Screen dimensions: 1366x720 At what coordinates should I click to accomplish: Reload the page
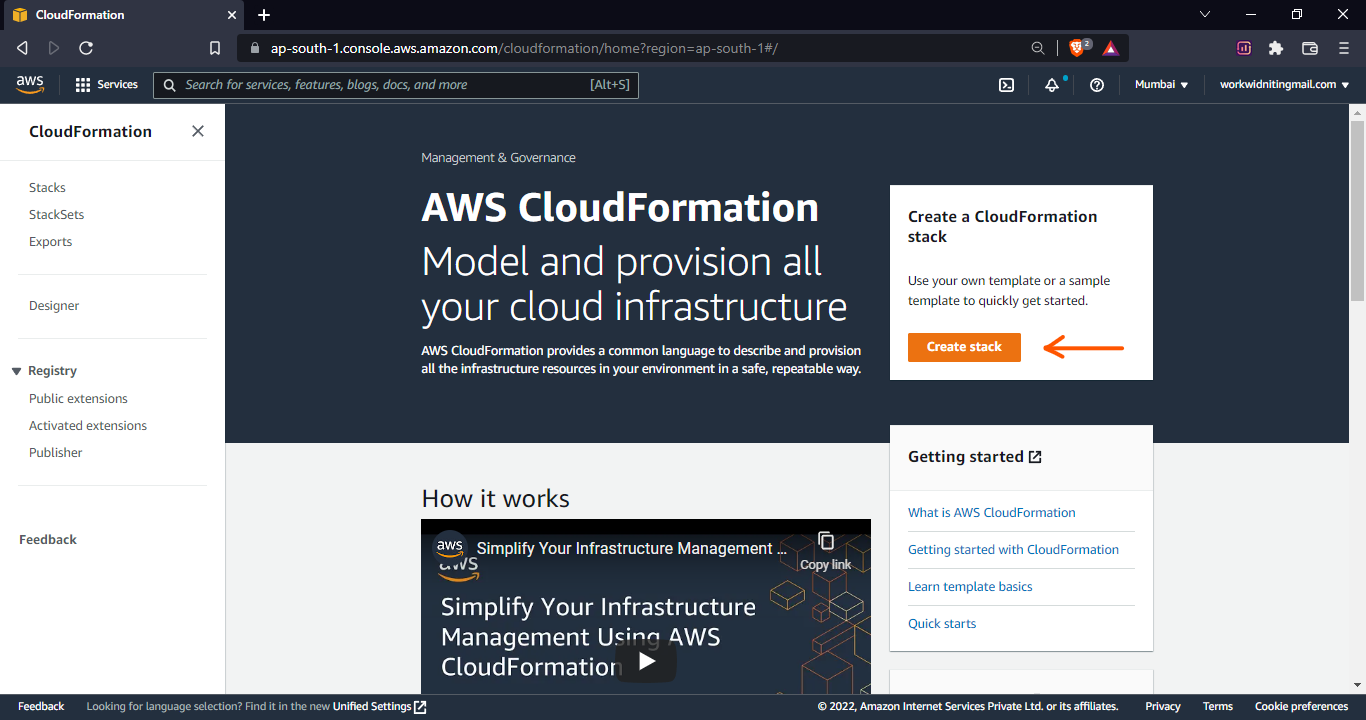click(x=86, y=48)
